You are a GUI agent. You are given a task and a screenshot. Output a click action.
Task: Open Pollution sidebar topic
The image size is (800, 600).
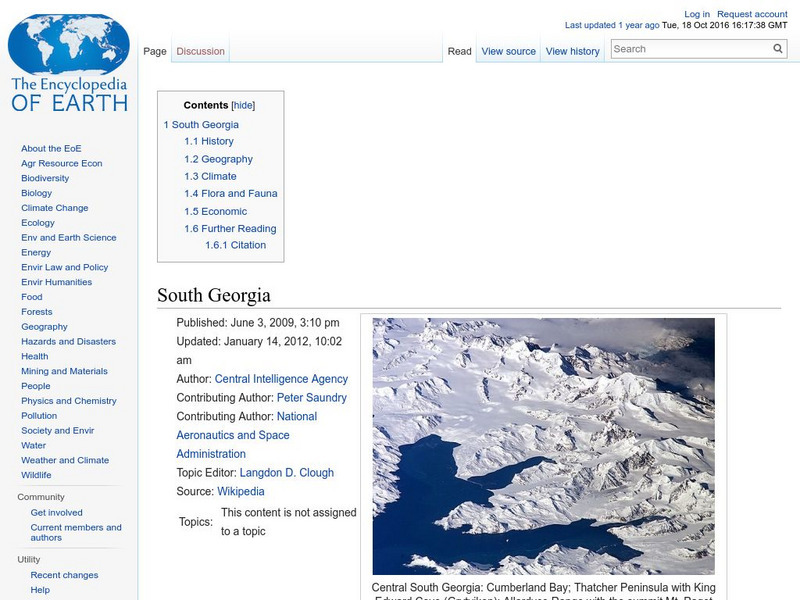39,415
